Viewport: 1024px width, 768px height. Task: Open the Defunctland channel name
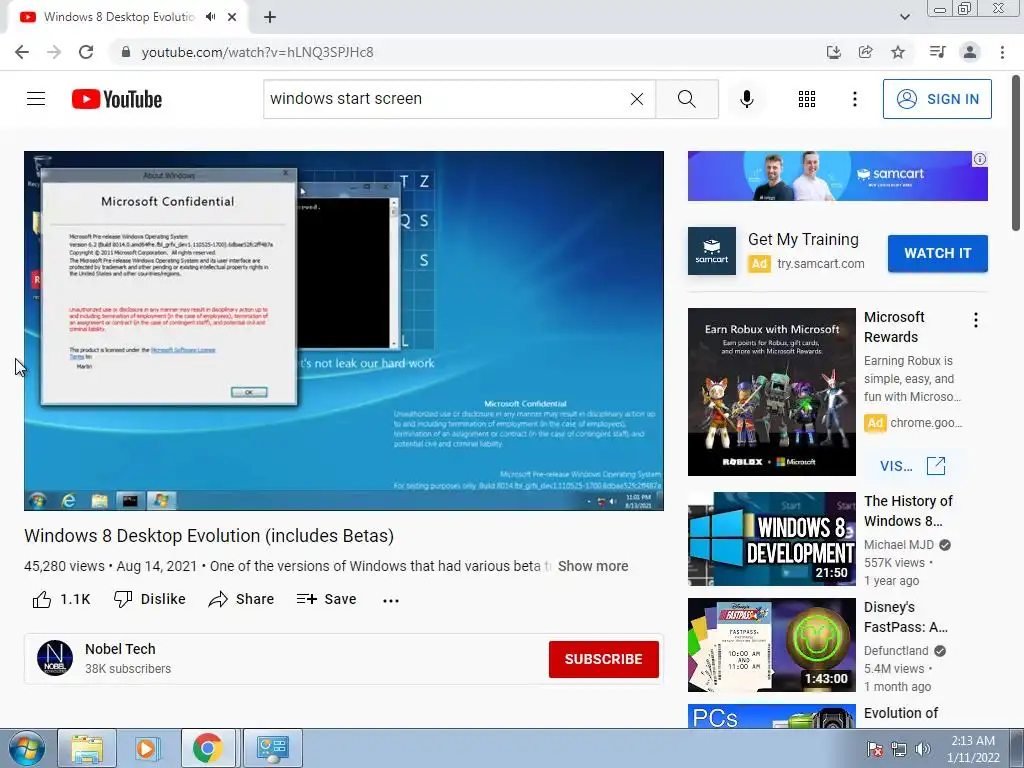click(895, 650)
